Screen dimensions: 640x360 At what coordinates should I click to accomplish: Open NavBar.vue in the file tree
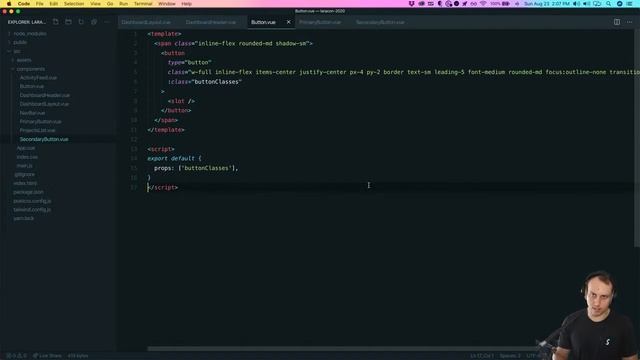click(x=32, y=113)
